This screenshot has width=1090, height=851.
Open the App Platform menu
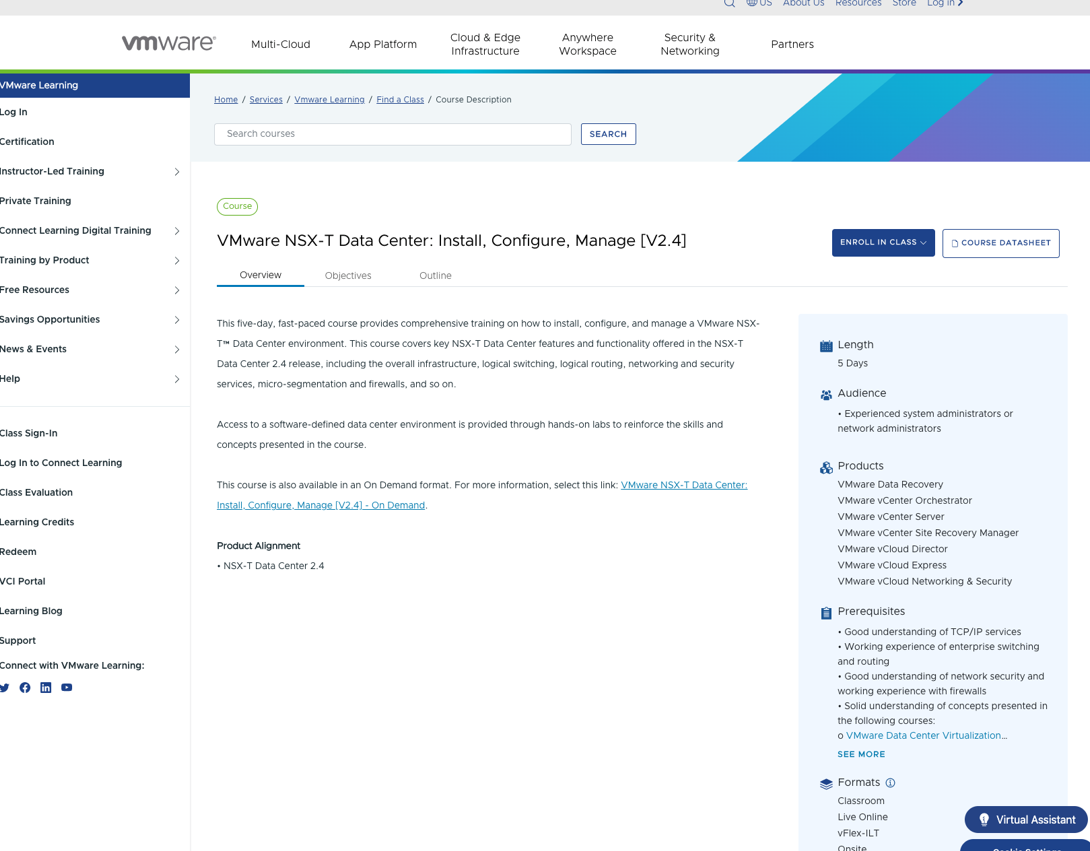(x=383, y=44)
